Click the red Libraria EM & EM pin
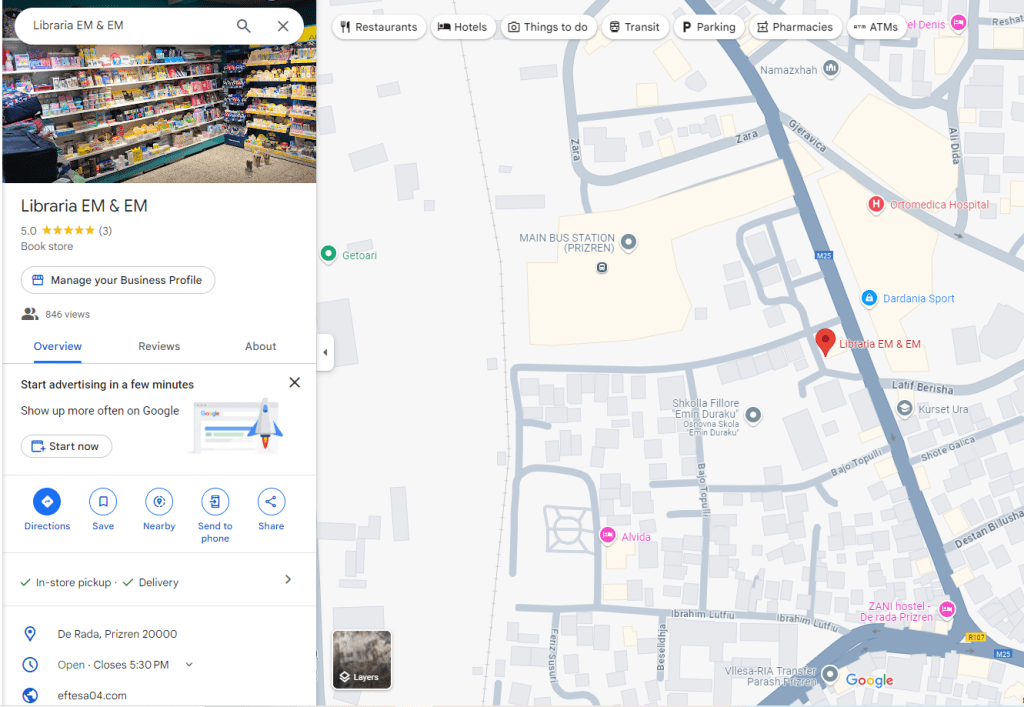 pyautogui.click(x=825, y=341)
